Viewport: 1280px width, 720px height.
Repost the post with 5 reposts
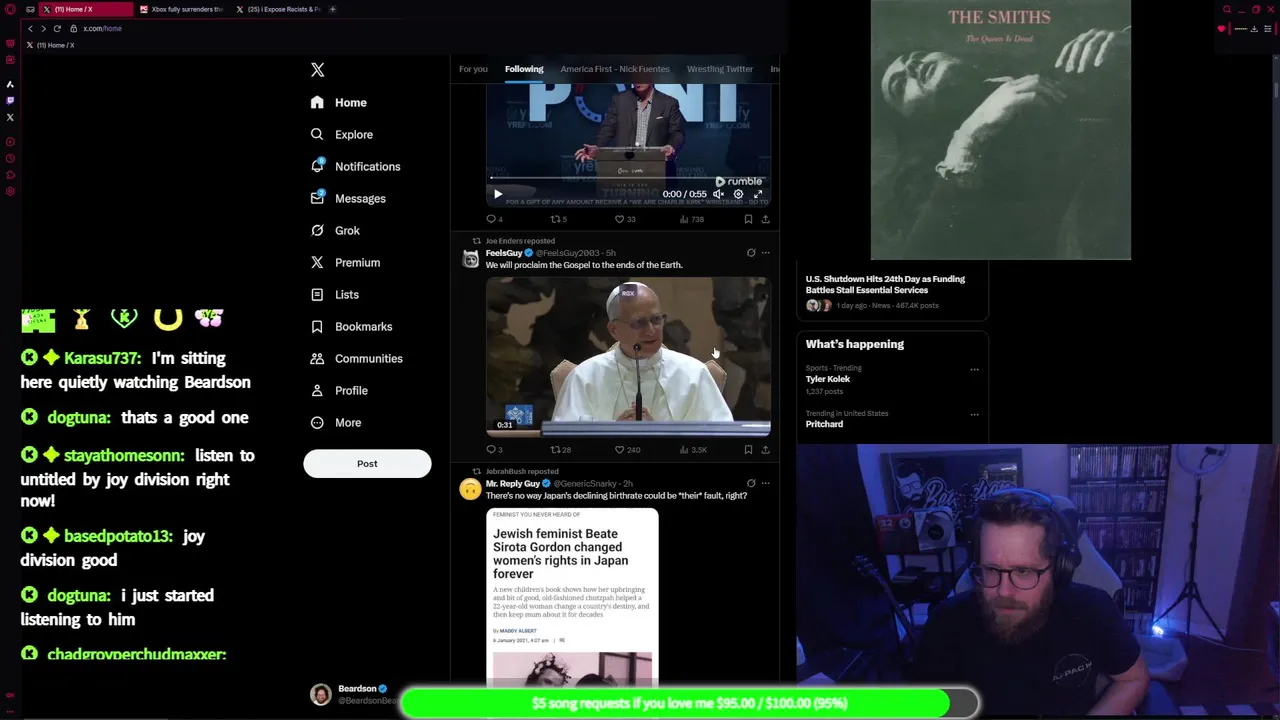558,219
